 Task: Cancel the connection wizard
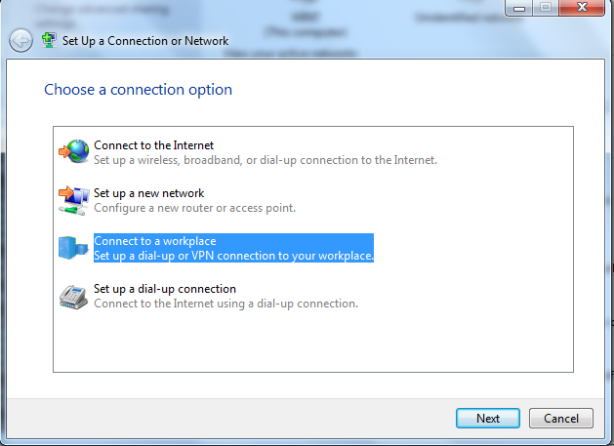561,418
